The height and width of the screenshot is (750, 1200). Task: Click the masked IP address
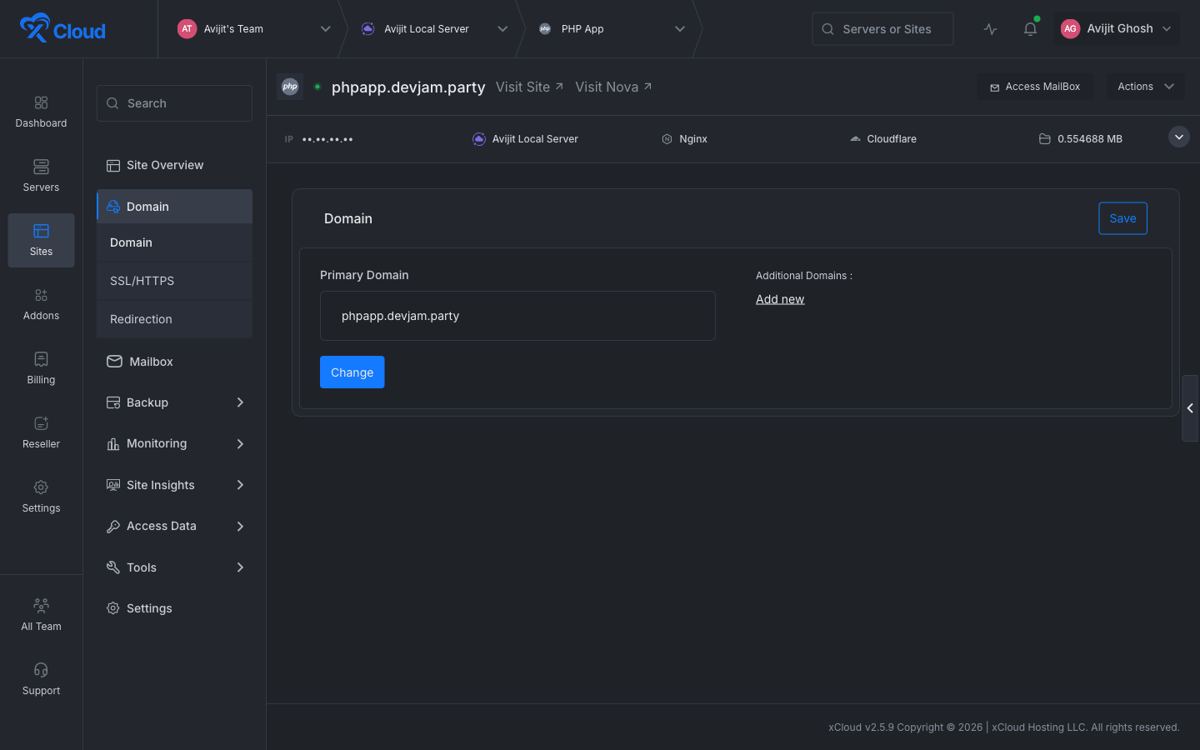tap(327, 139)
